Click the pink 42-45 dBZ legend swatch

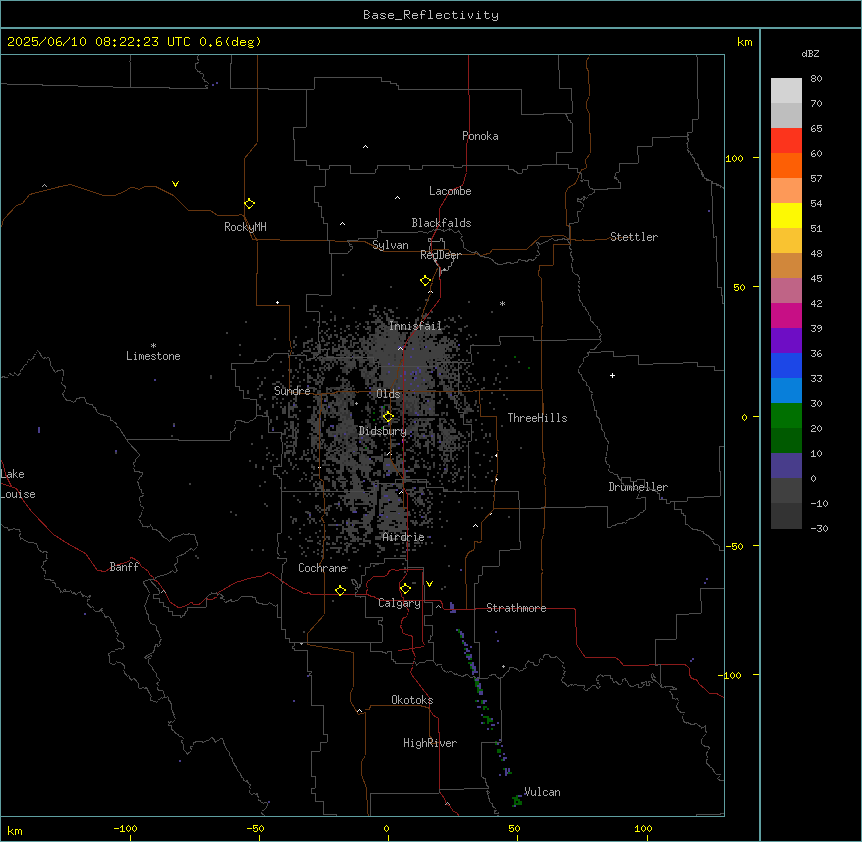tap(786, 290)
